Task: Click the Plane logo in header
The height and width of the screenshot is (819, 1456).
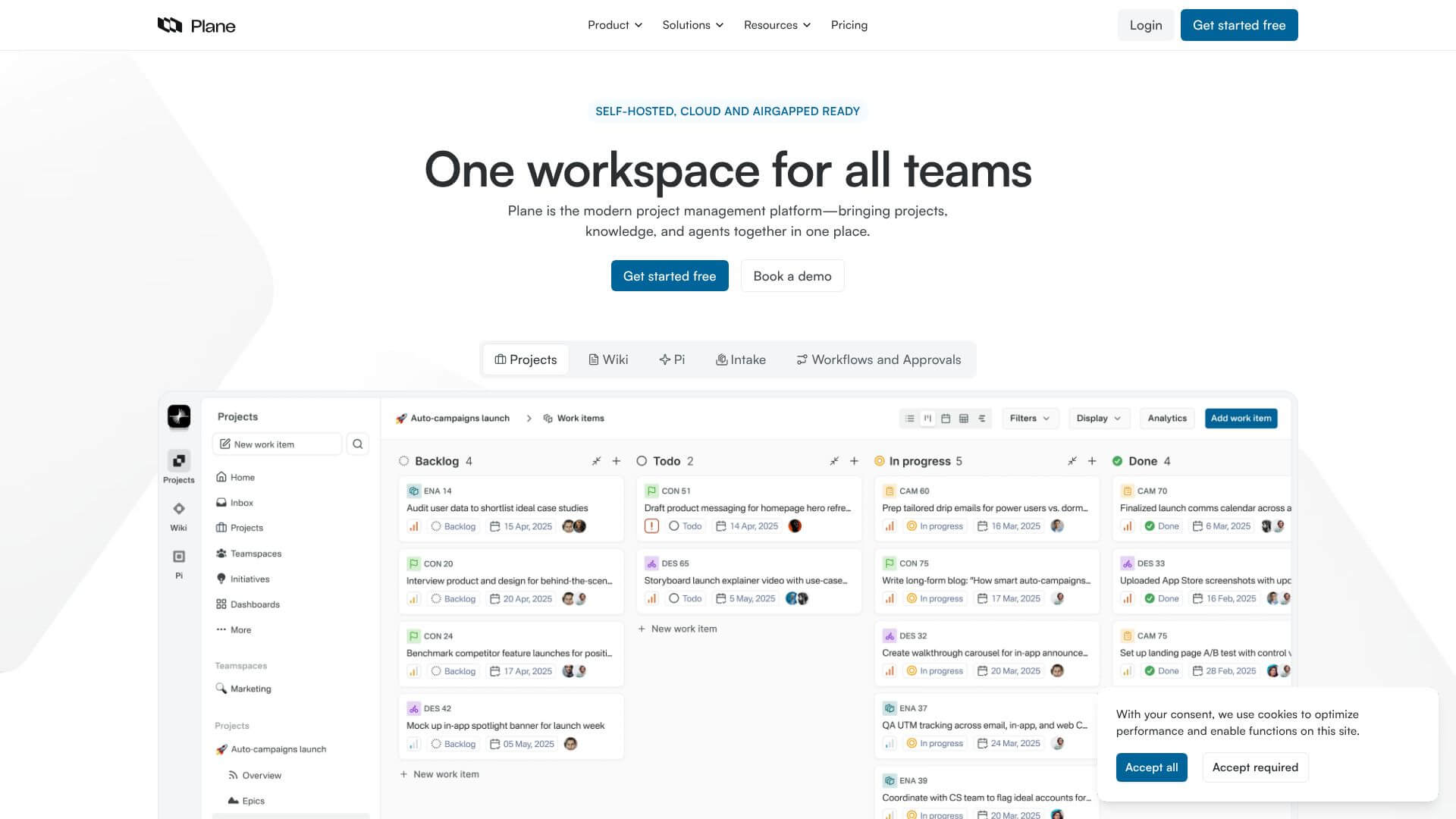Action: click(x=196, y=26)
